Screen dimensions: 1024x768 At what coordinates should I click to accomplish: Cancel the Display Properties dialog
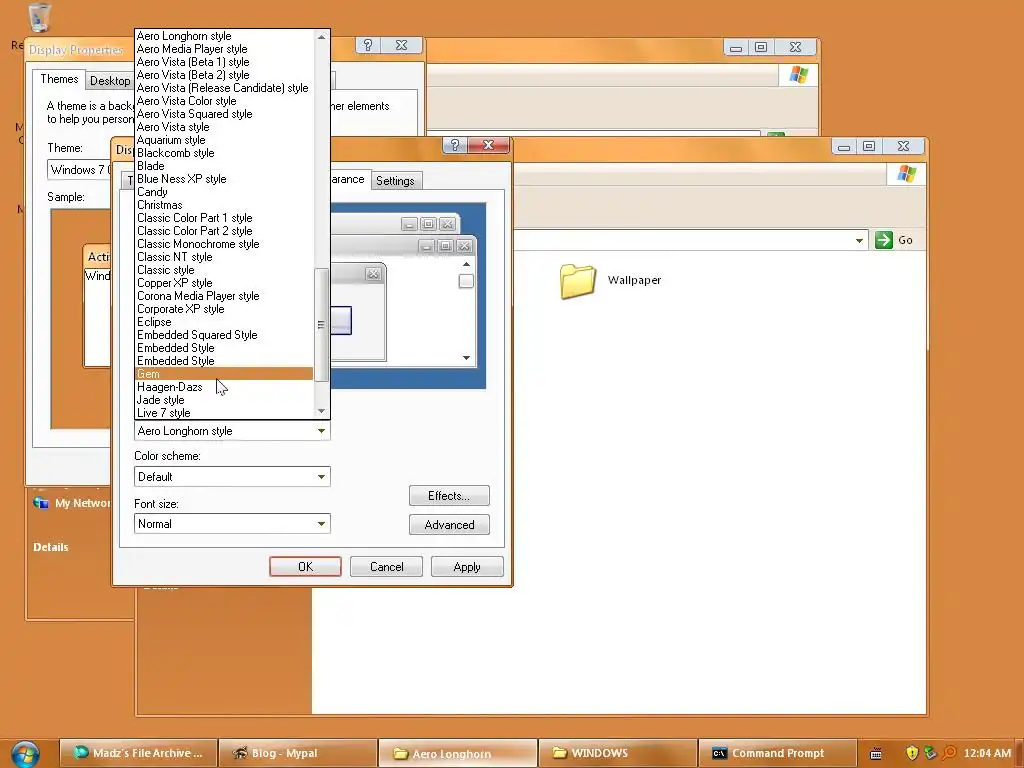coord(386,567)
